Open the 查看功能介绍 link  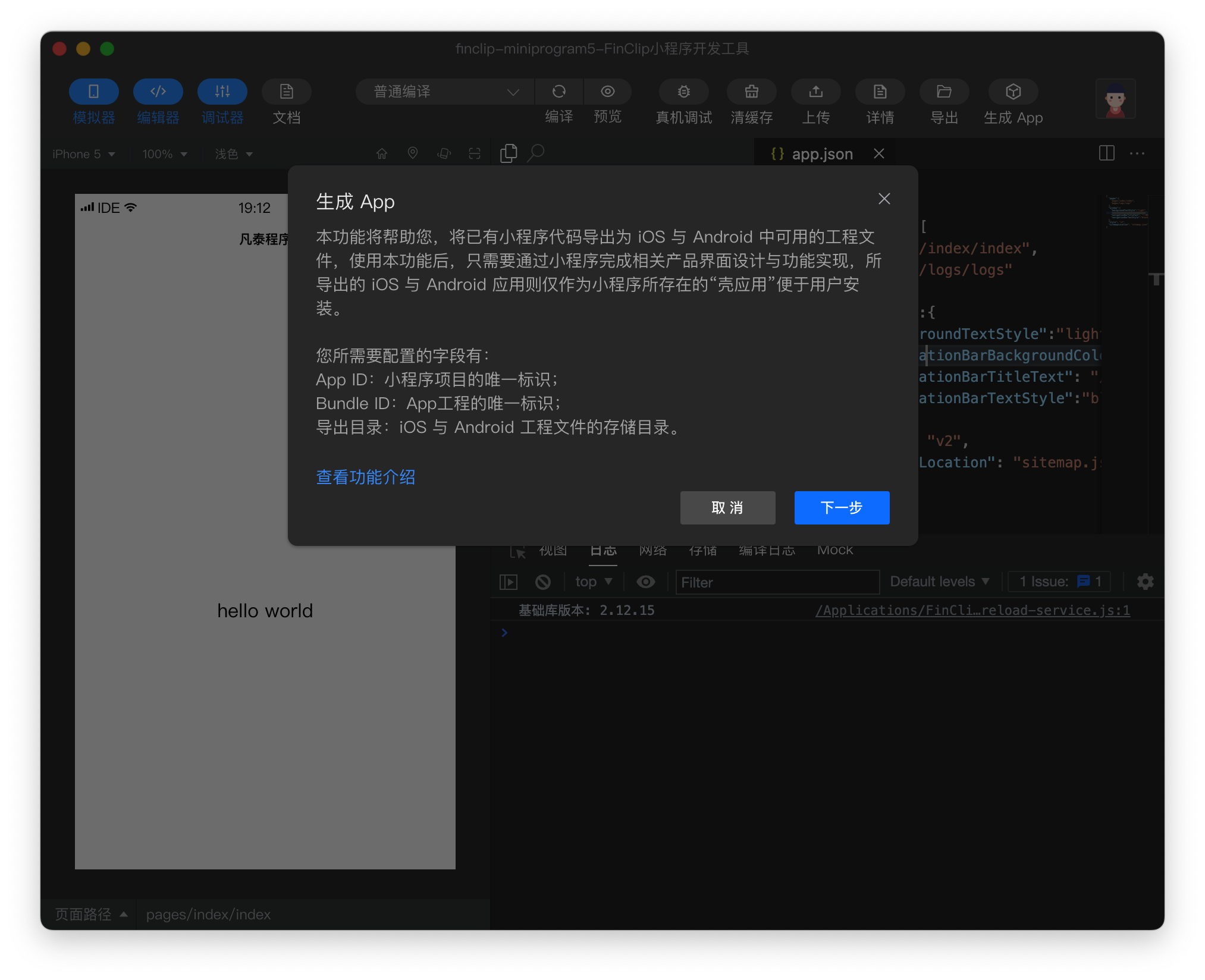[x=365, y=478]
